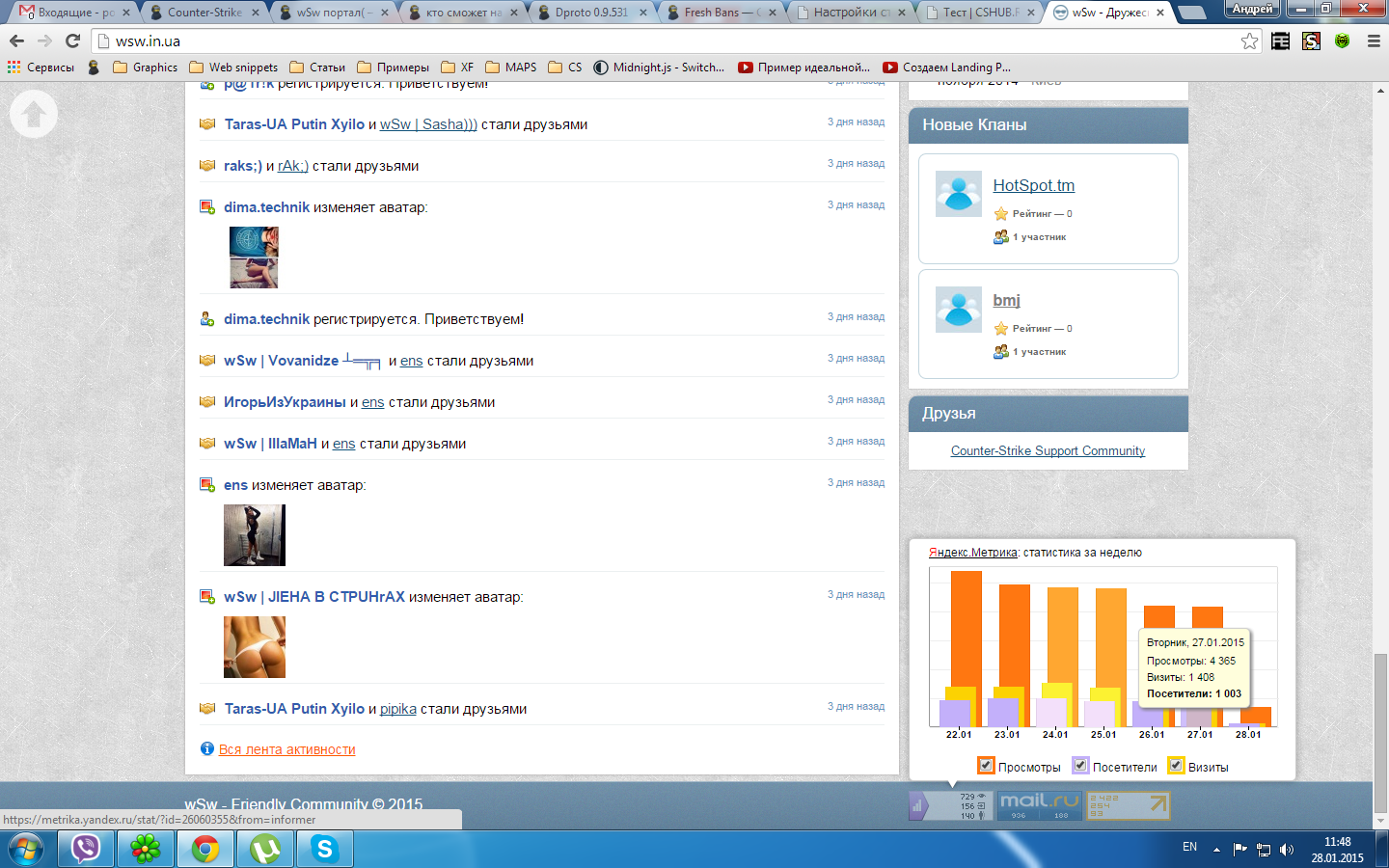Open the black film-frame FE extension

point(1280,41)
